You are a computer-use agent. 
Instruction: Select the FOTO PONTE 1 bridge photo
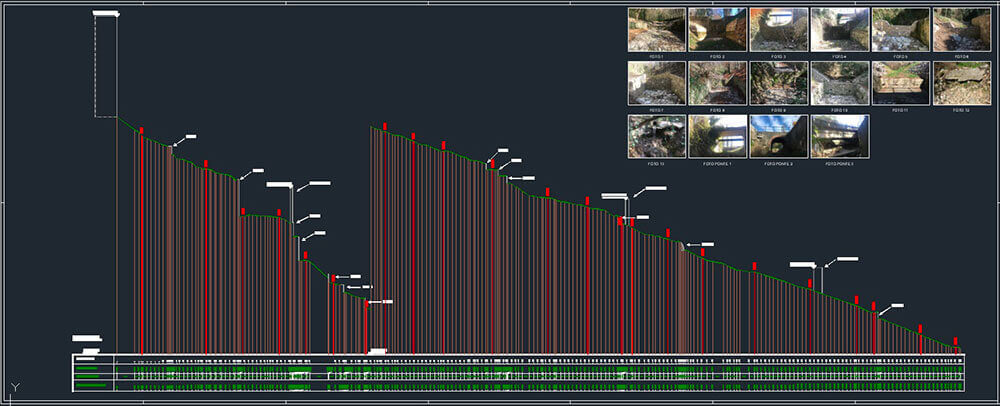[717, 136]
